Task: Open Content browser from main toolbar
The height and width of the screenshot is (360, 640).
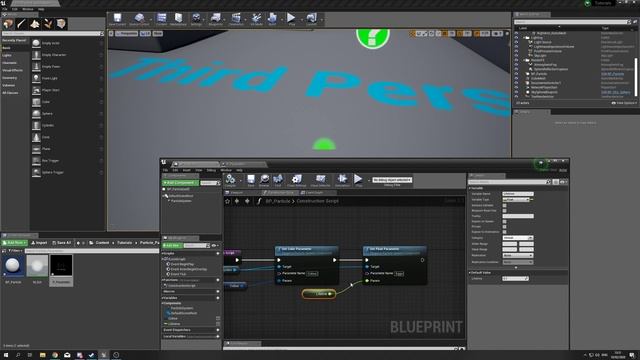Action: pos(162,19)
